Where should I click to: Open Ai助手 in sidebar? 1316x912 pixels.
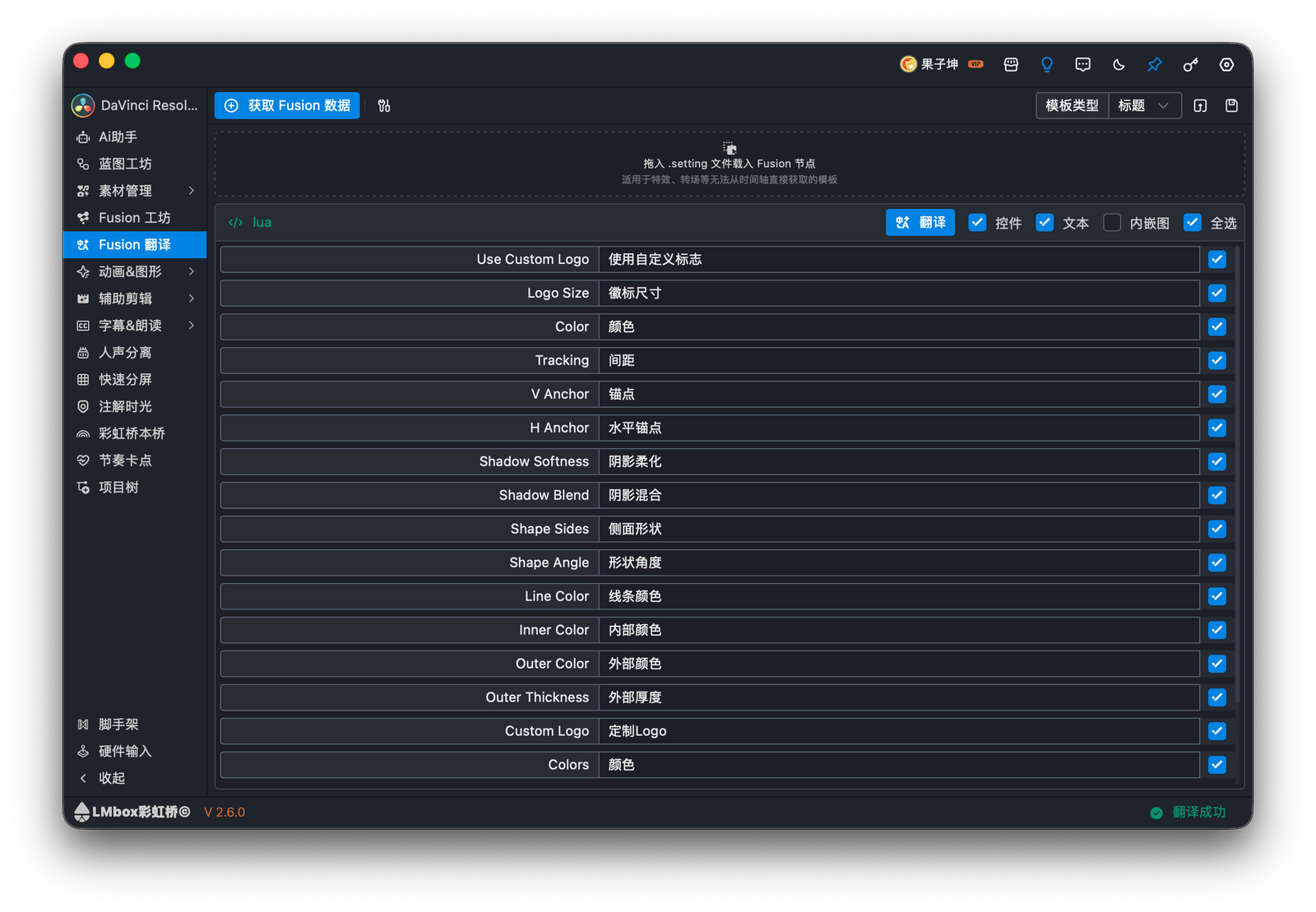(135, 137)
